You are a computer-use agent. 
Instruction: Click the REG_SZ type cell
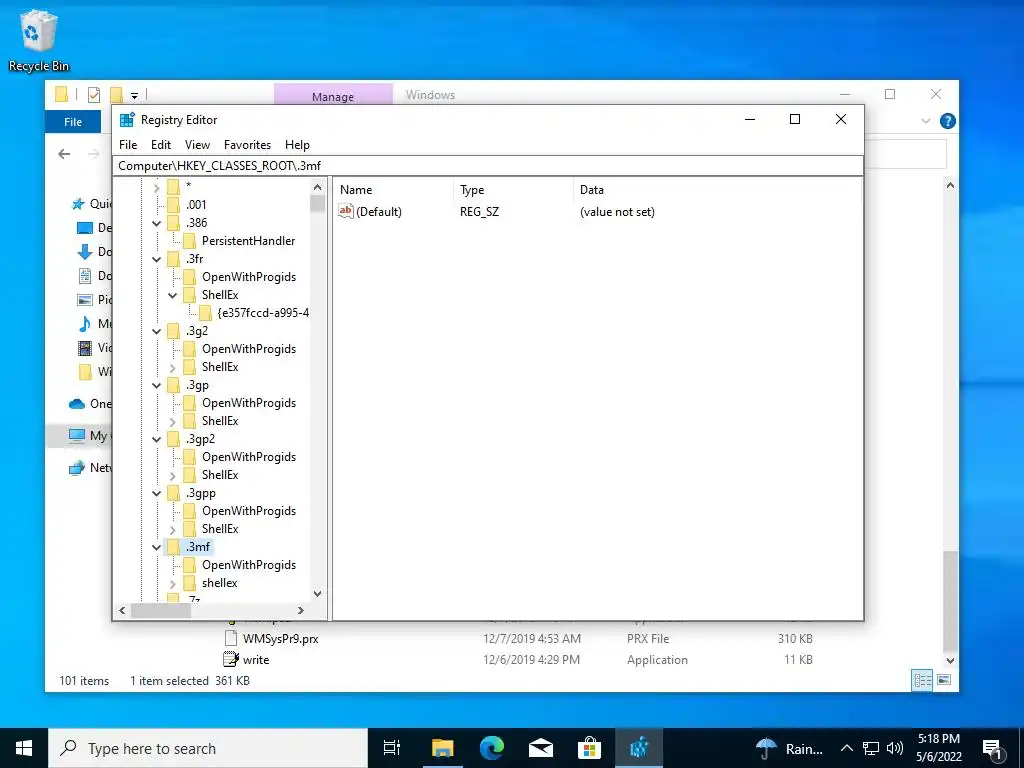pos(479,212)
